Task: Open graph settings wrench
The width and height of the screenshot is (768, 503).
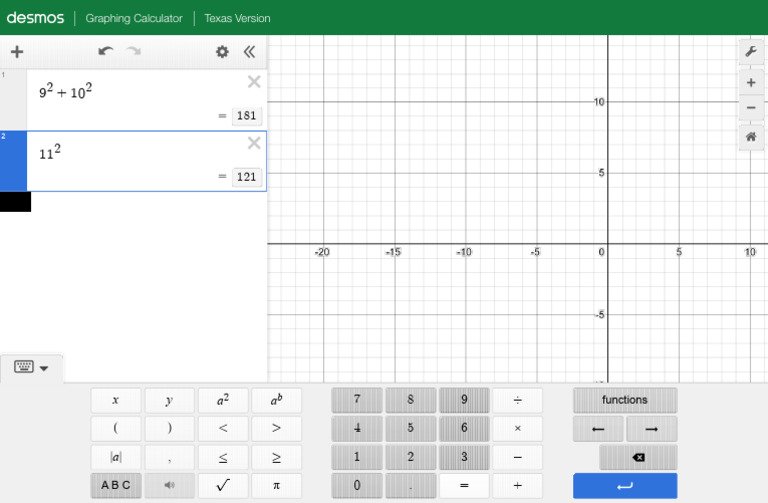Action: coord(751,51)
